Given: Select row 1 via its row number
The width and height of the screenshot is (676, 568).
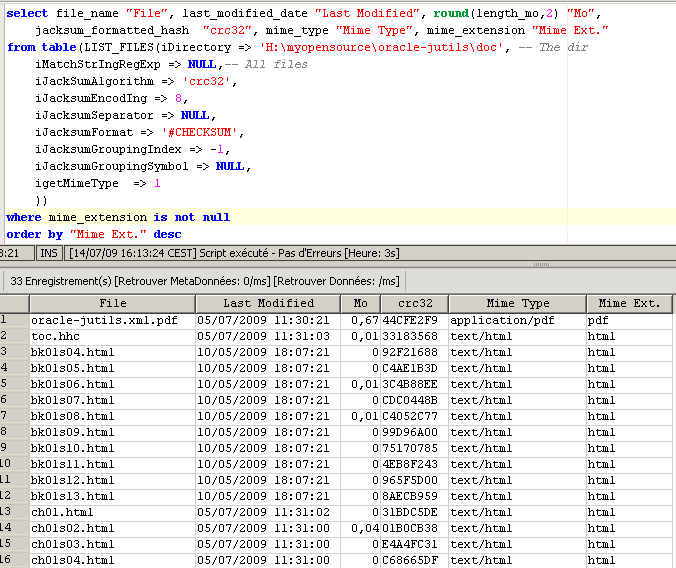Looking at the screenshot, I should [13, 320].
